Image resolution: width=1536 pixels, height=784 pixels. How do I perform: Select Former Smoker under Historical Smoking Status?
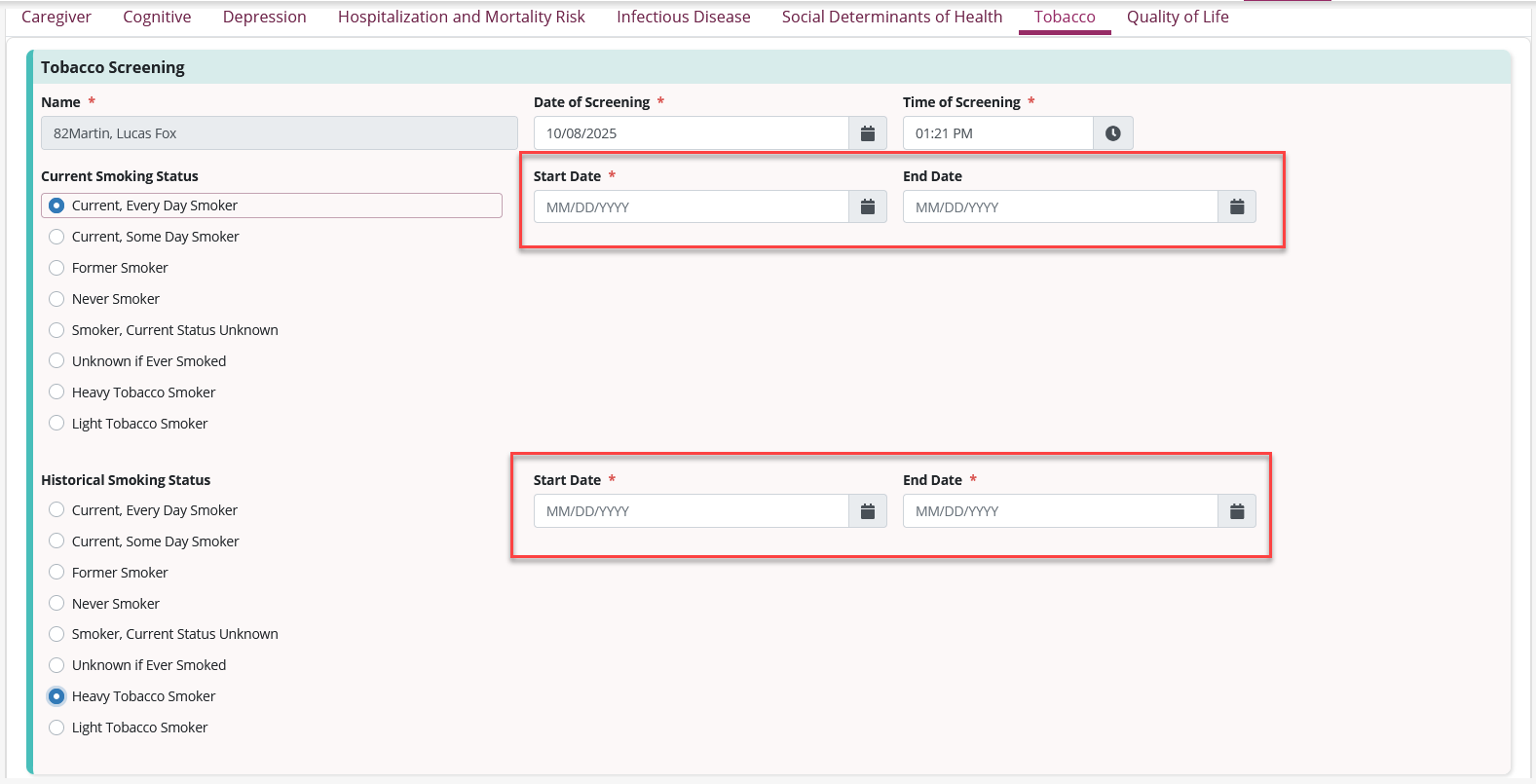(56, 573)
